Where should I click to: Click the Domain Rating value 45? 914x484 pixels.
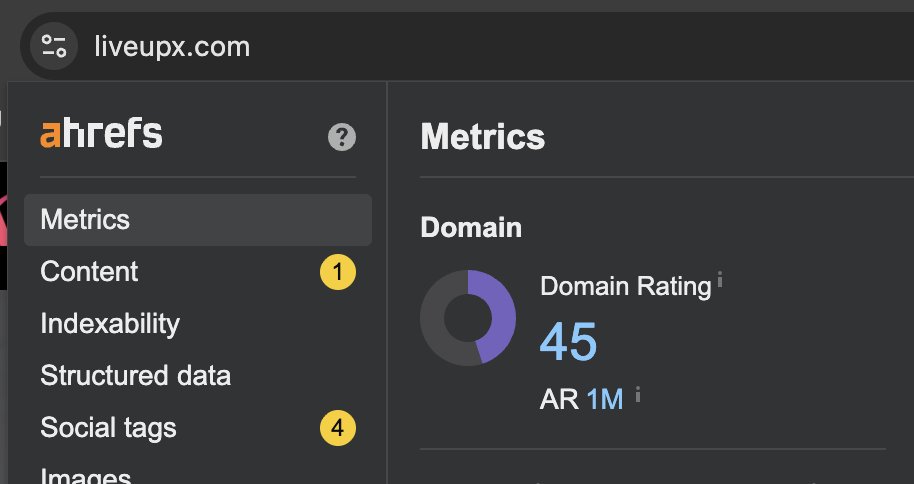point(568,342)
